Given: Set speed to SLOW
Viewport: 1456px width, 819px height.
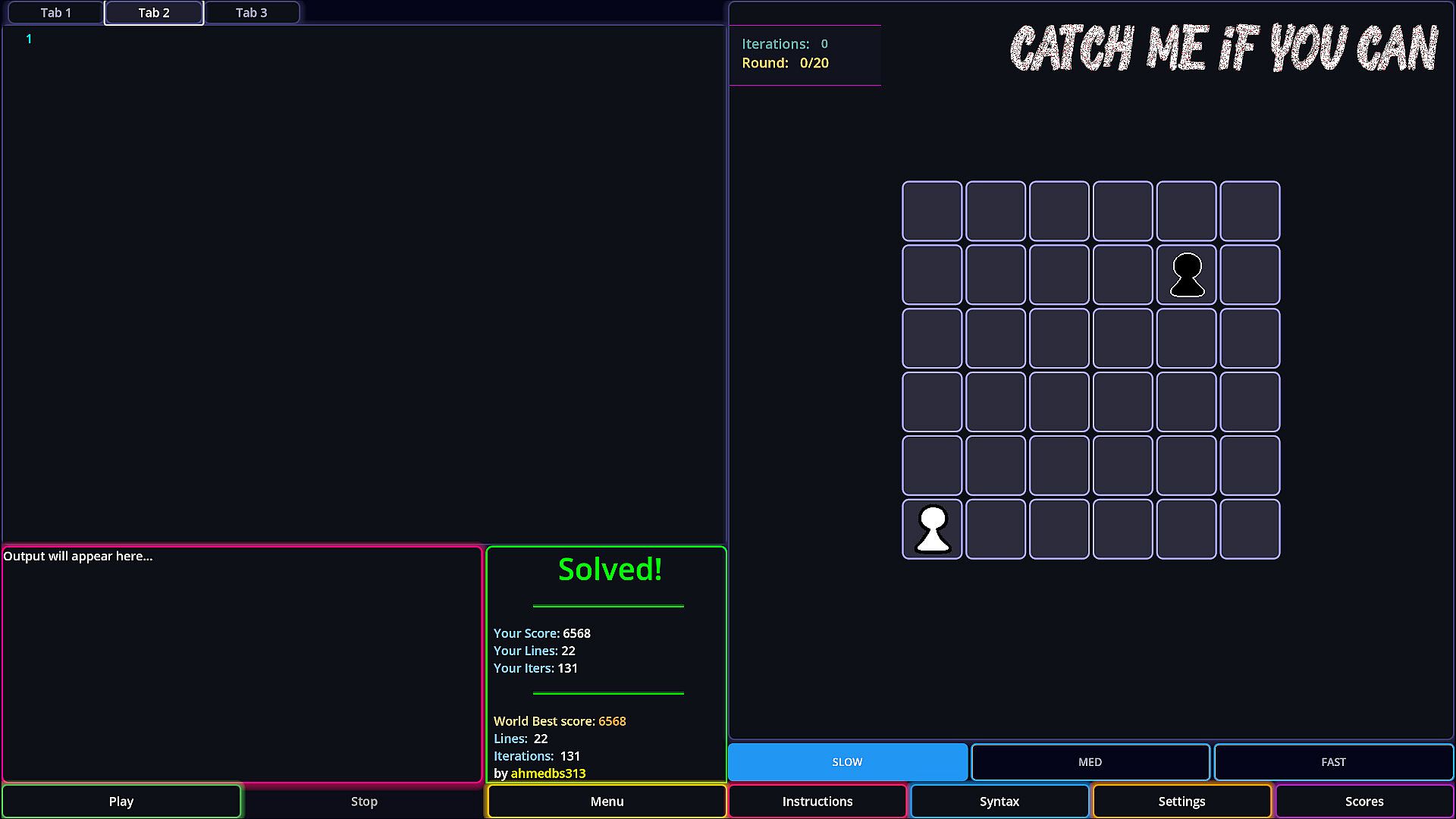Looking at the screenshot, I should (x=847, y=762).
